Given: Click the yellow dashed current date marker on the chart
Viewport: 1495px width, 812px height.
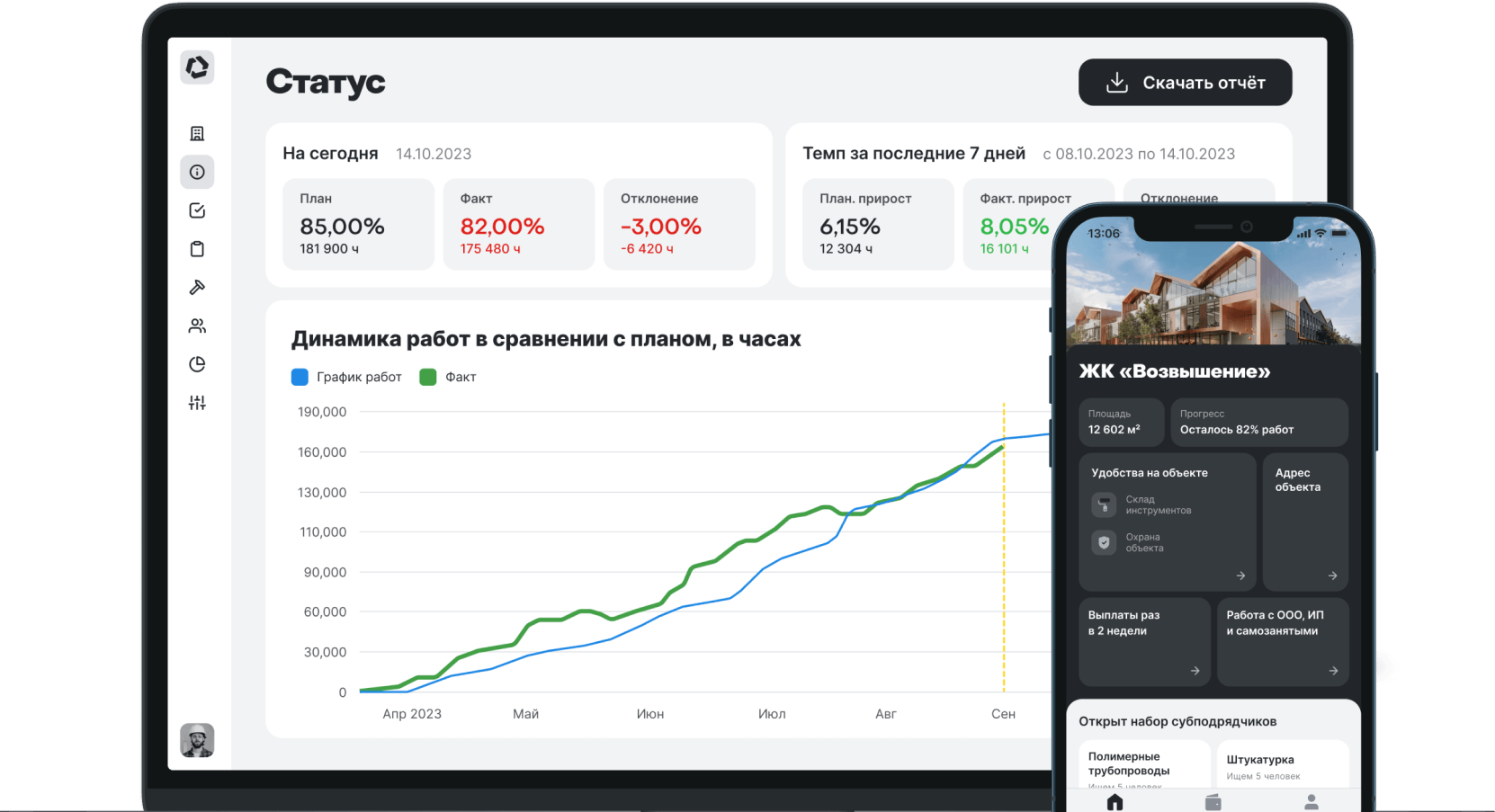Looking at the screenshot, I should (1004, 549).
